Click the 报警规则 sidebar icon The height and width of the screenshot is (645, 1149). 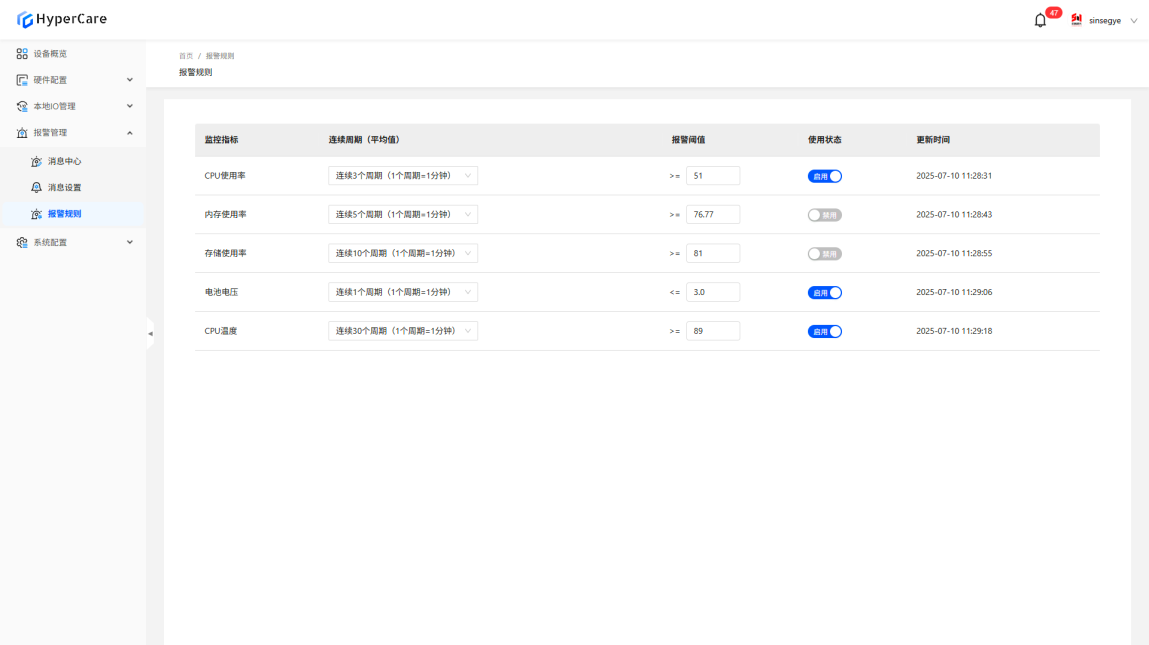(37, 214)
